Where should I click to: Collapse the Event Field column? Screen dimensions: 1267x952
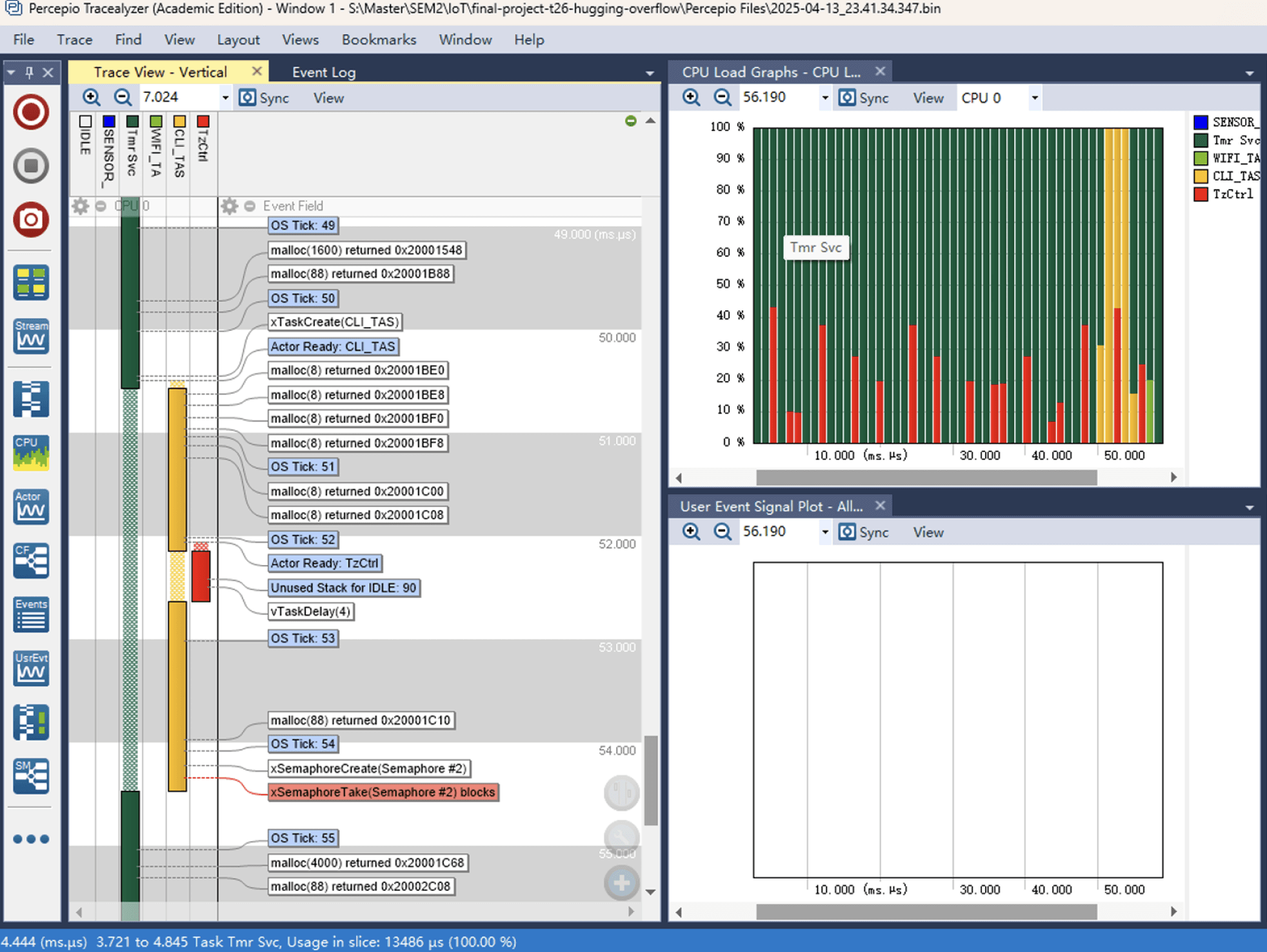250,206
